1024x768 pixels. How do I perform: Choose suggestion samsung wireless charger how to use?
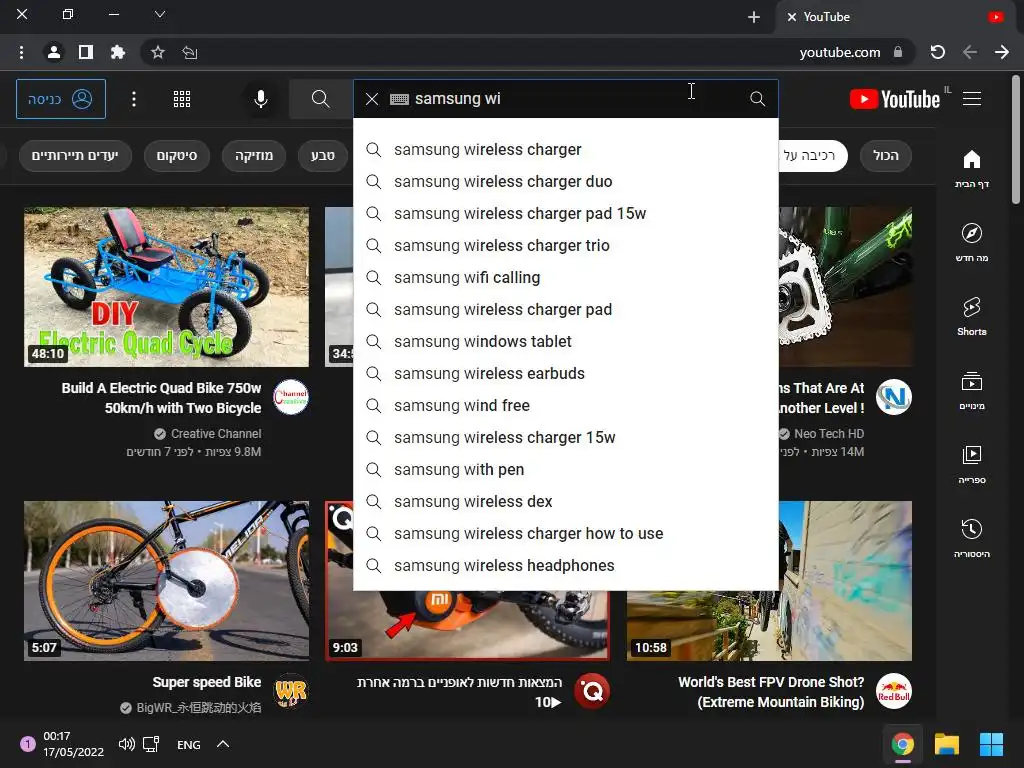[566, 534]
